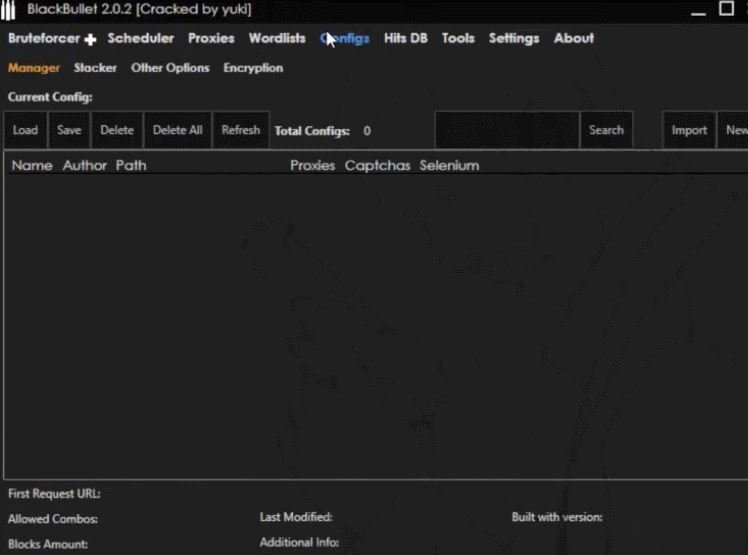Viewport: 748px width, 555px height.
Task: Sort by the Proxies column header
Action: (312, 166)
